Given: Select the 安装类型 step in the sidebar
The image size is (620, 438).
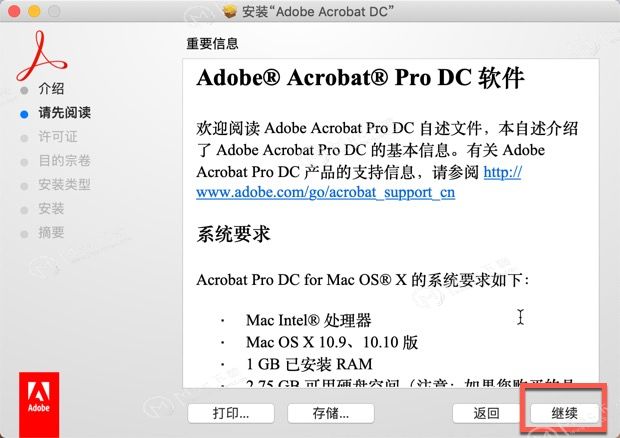Looking at the screenshot, I should point(64,185).
